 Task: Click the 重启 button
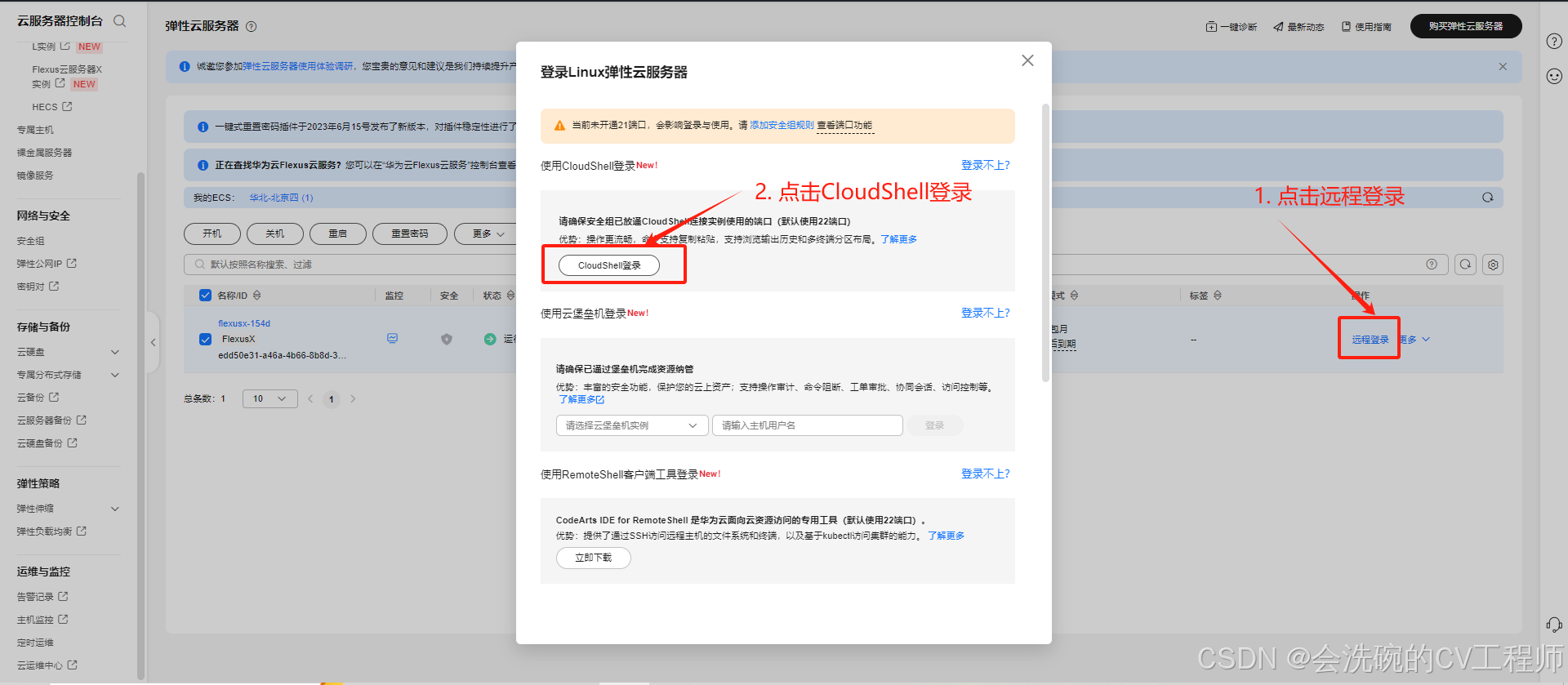[x=338, y=234]
